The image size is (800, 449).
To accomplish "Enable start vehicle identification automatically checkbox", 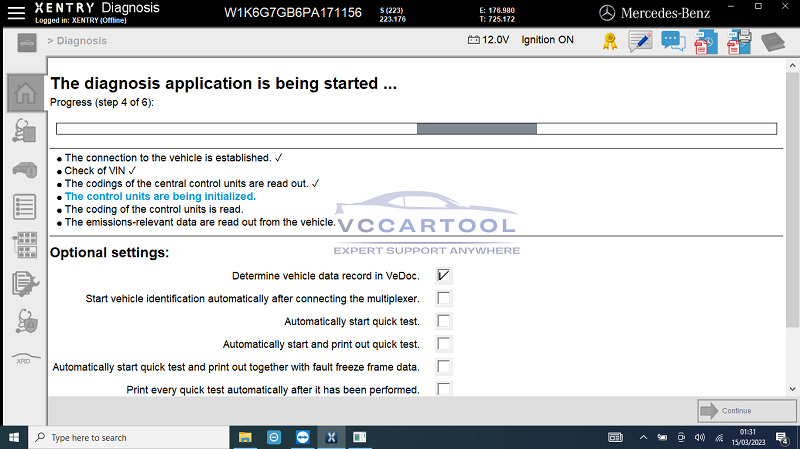I will (x=443, y=298).
